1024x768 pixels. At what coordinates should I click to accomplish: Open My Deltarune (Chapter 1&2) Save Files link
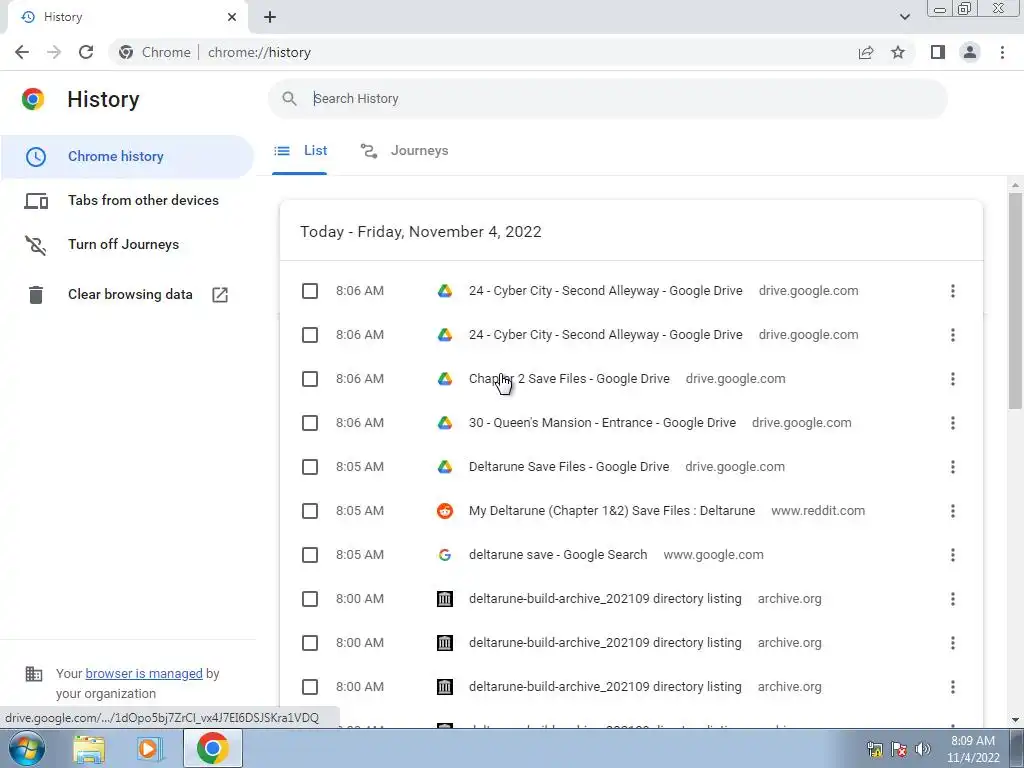point(612,511)
